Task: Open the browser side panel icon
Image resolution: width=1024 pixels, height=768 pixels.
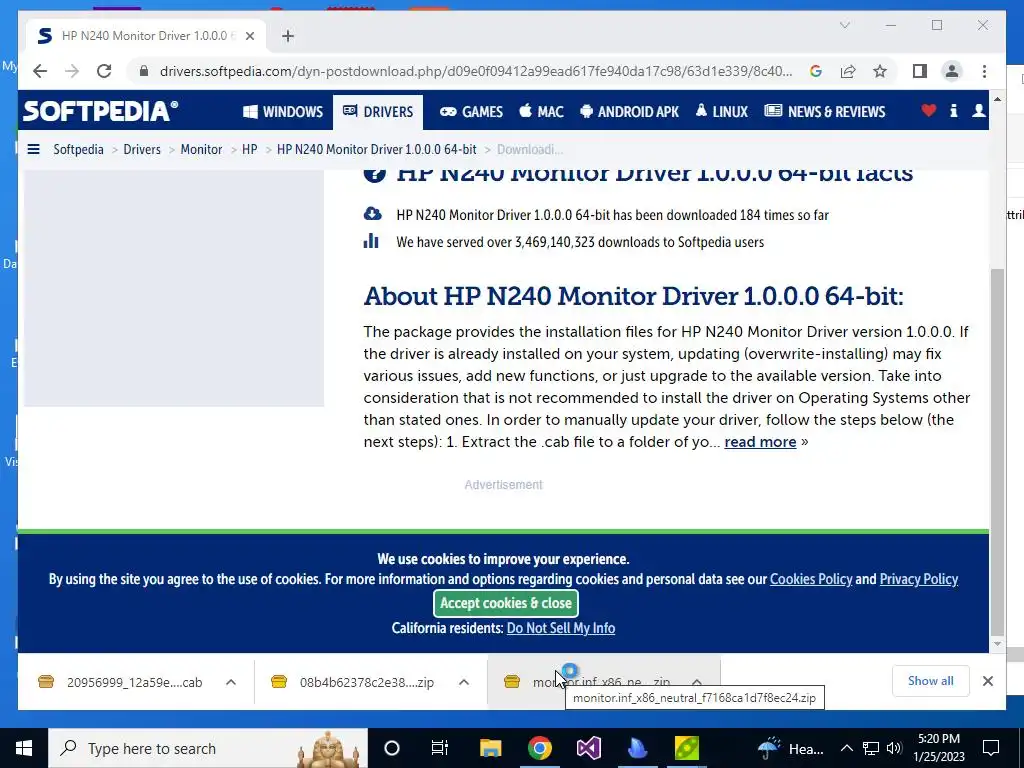Action: click(x=920, y=71)
